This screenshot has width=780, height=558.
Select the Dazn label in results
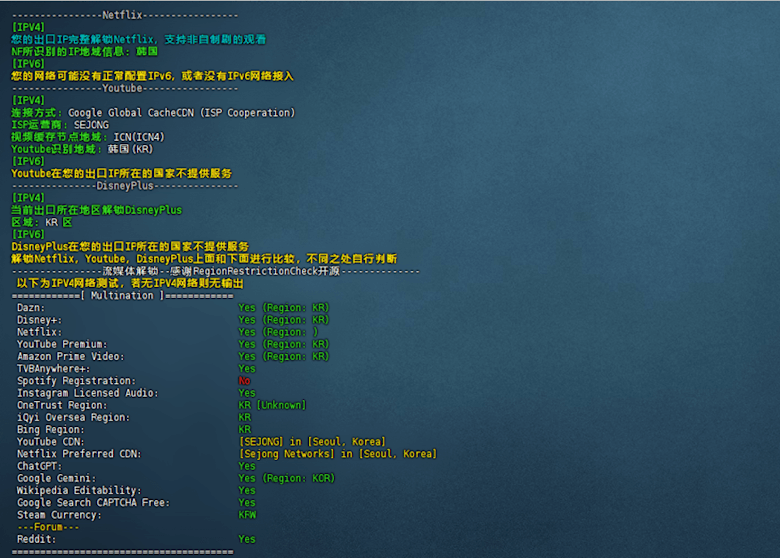[30, 308]
